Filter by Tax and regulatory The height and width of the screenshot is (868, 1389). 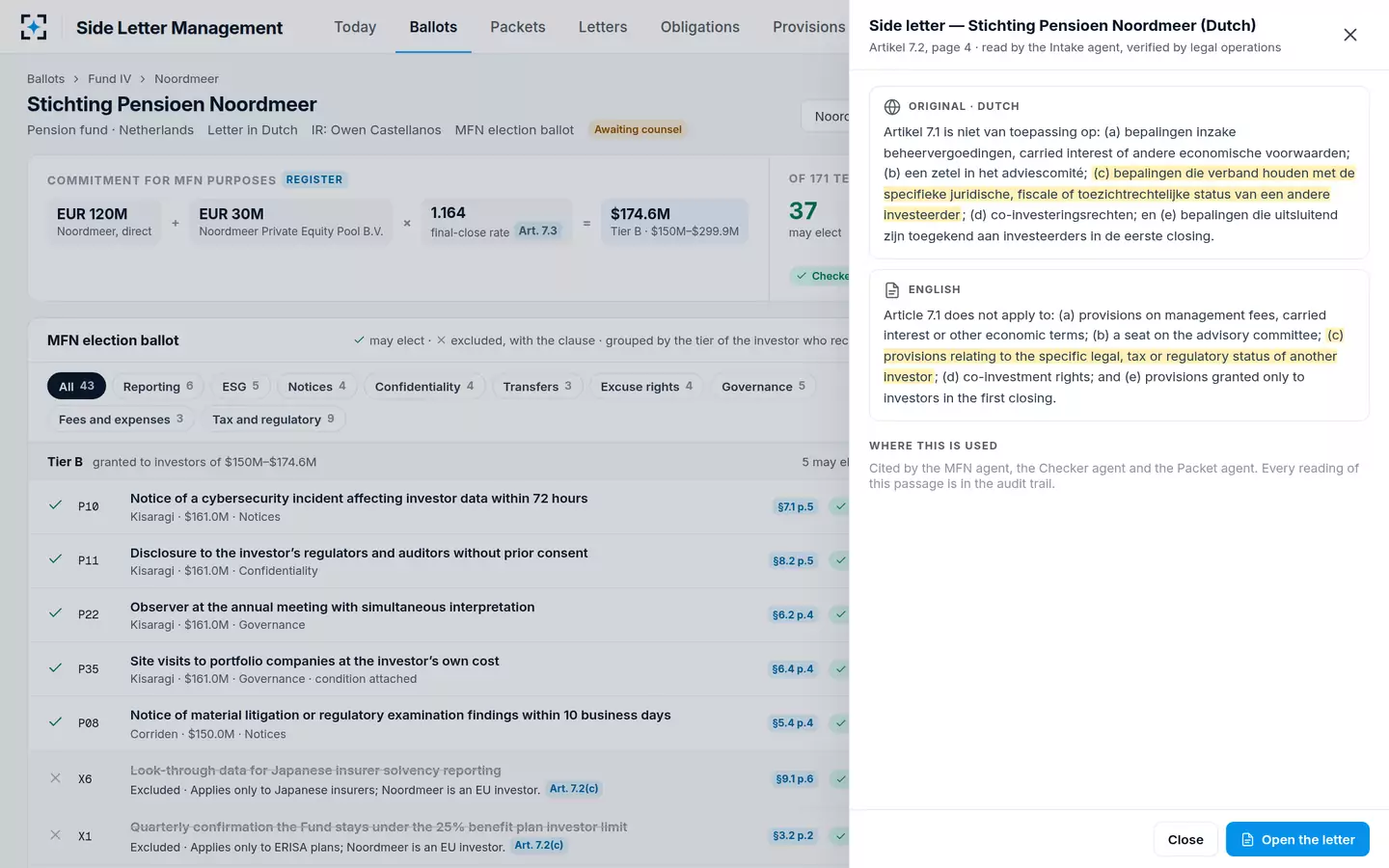(273, 420)
